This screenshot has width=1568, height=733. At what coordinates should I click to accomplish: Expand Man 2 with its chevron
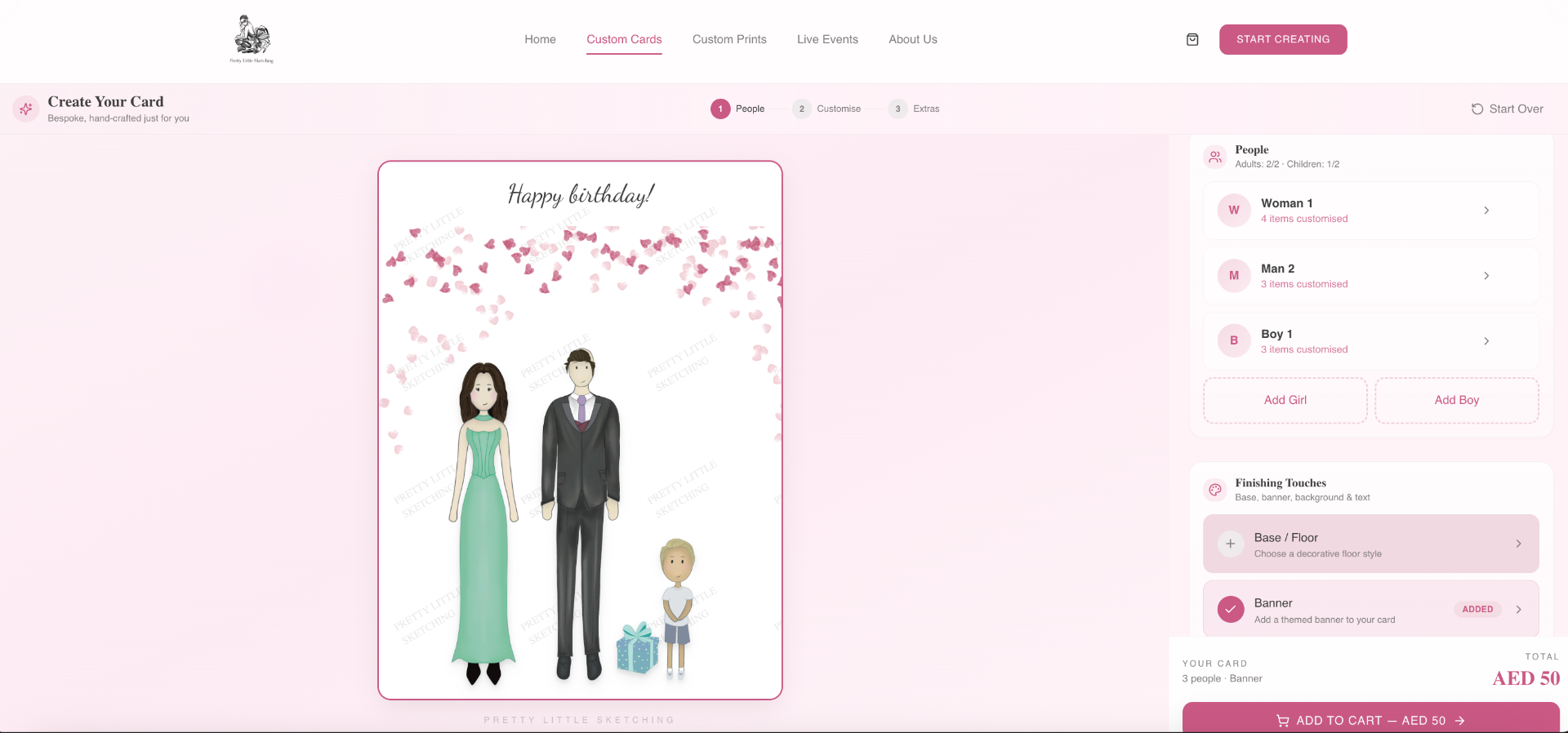[1486, 275]
